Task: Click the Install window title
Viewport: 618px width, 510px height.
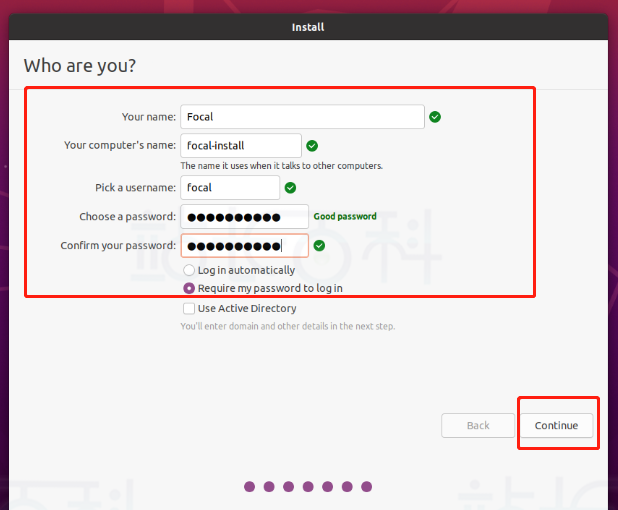Action: [308, 27]
